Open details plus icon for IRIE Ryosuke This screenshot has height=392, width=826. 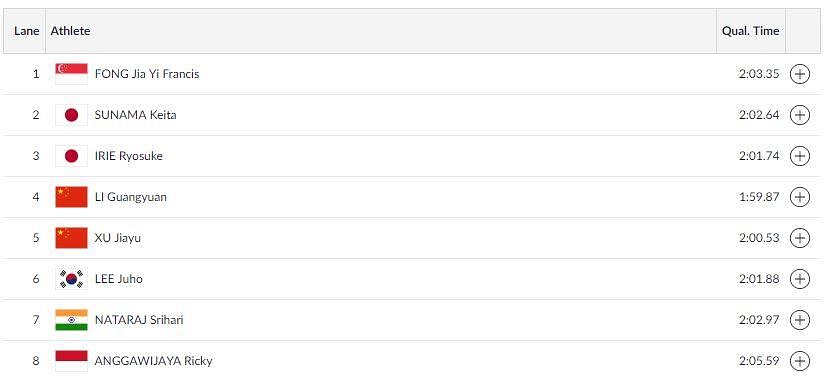pos(799,156)
